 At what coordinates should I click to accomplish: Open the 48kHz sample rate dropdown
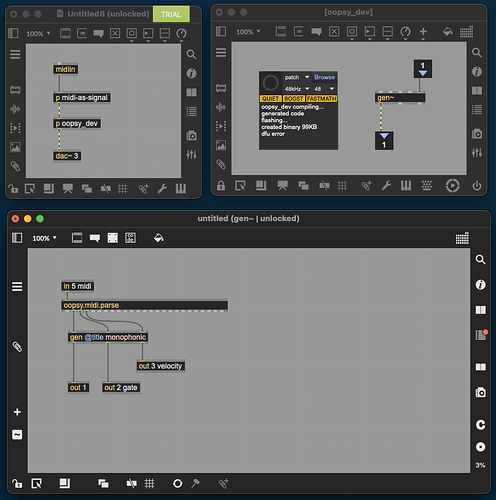click(297, 89)
